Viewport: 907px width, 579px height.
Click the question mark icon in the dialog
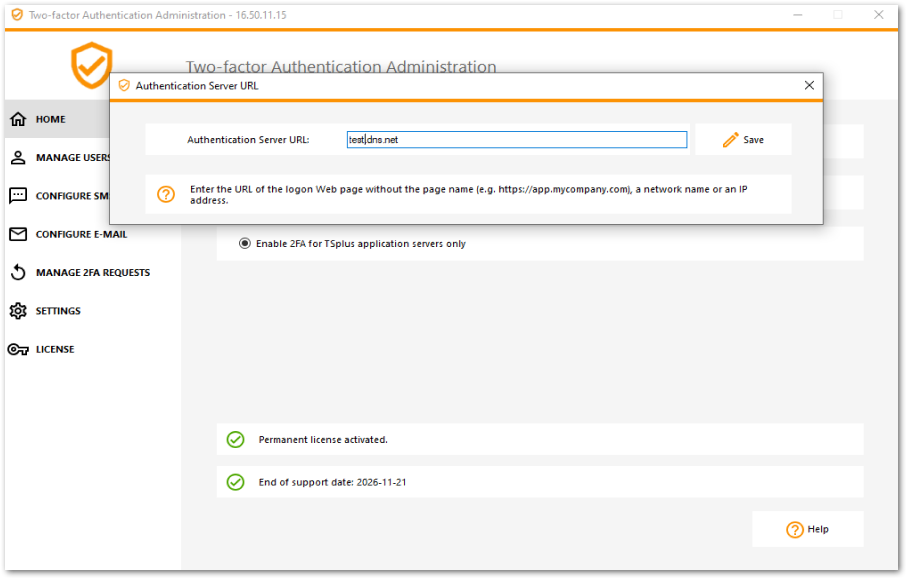pos(166,194)
